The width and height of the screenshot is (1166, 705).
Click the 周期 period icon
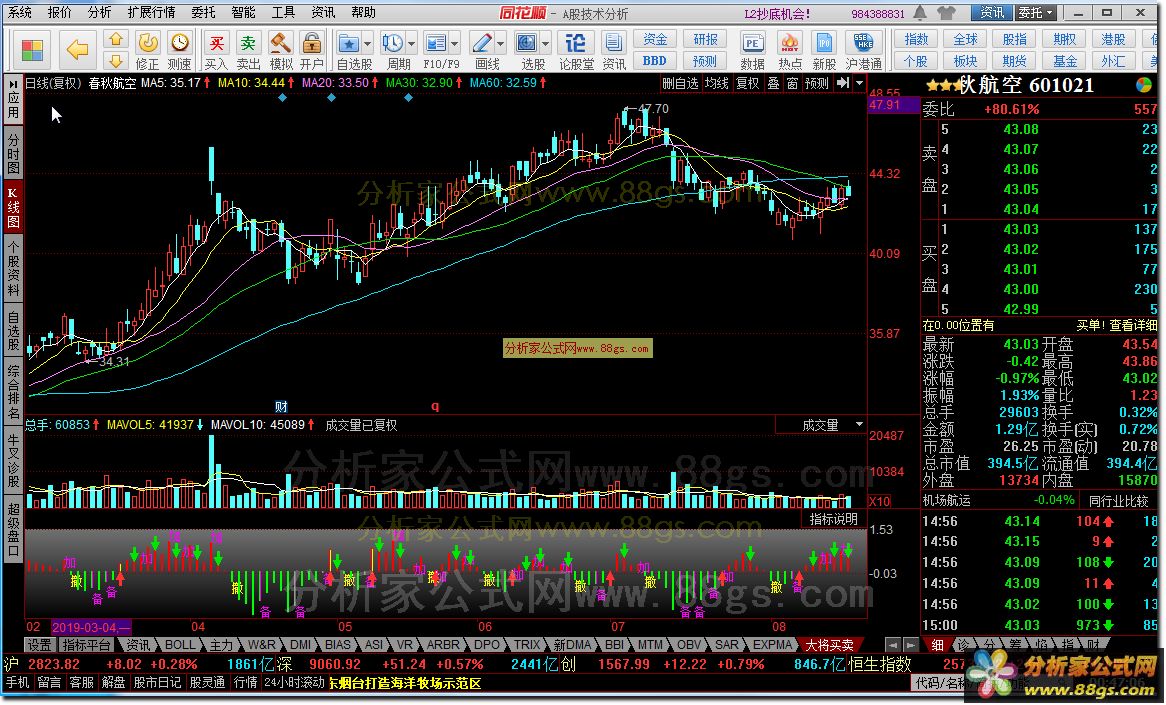[392, 44]
